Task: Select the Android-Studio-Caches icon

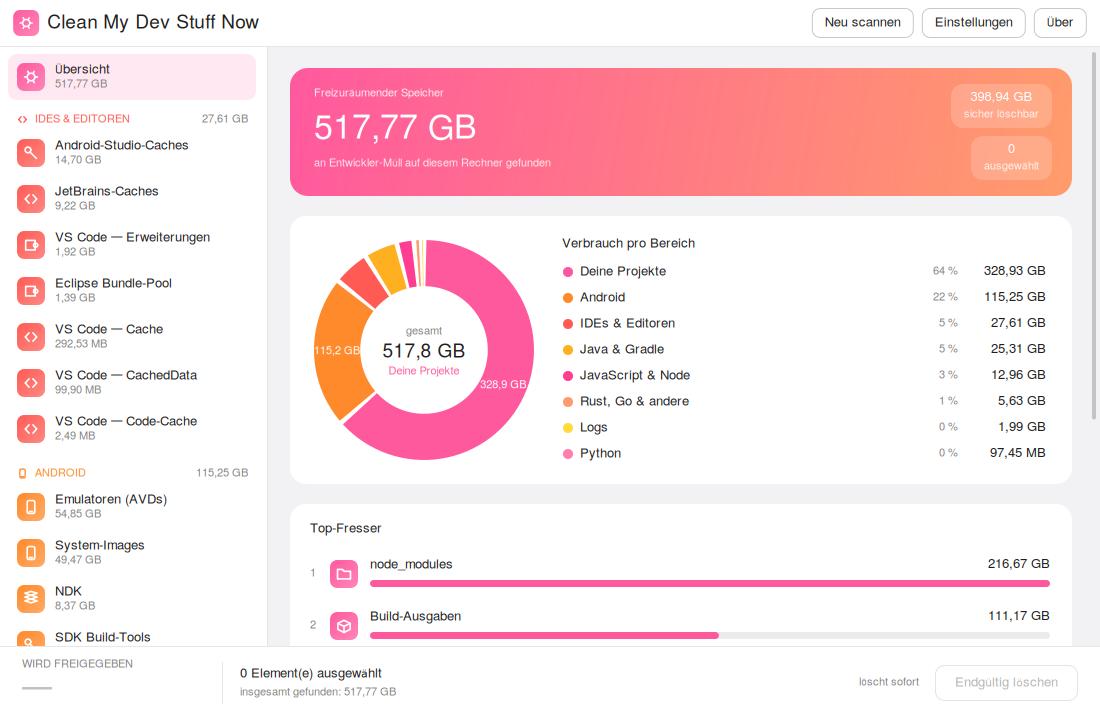Action: pos(31,153)
